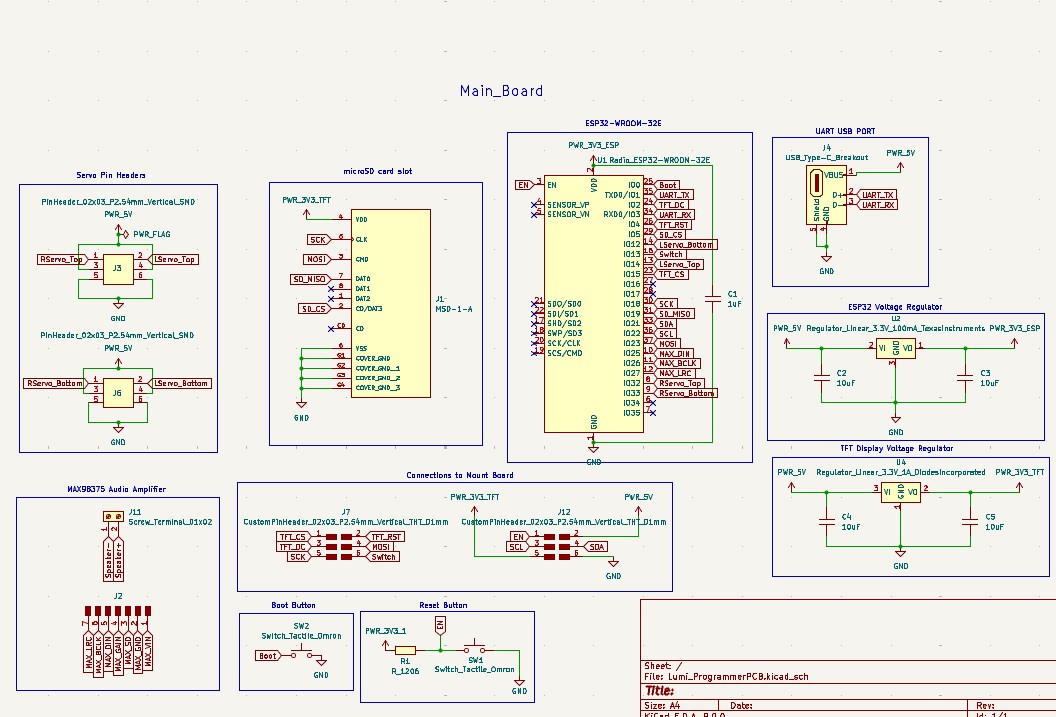Select the U4 TFT regulator symbol
Image resolution: width=1056 pixels, height=717 pixels.
tap(901, 492)
